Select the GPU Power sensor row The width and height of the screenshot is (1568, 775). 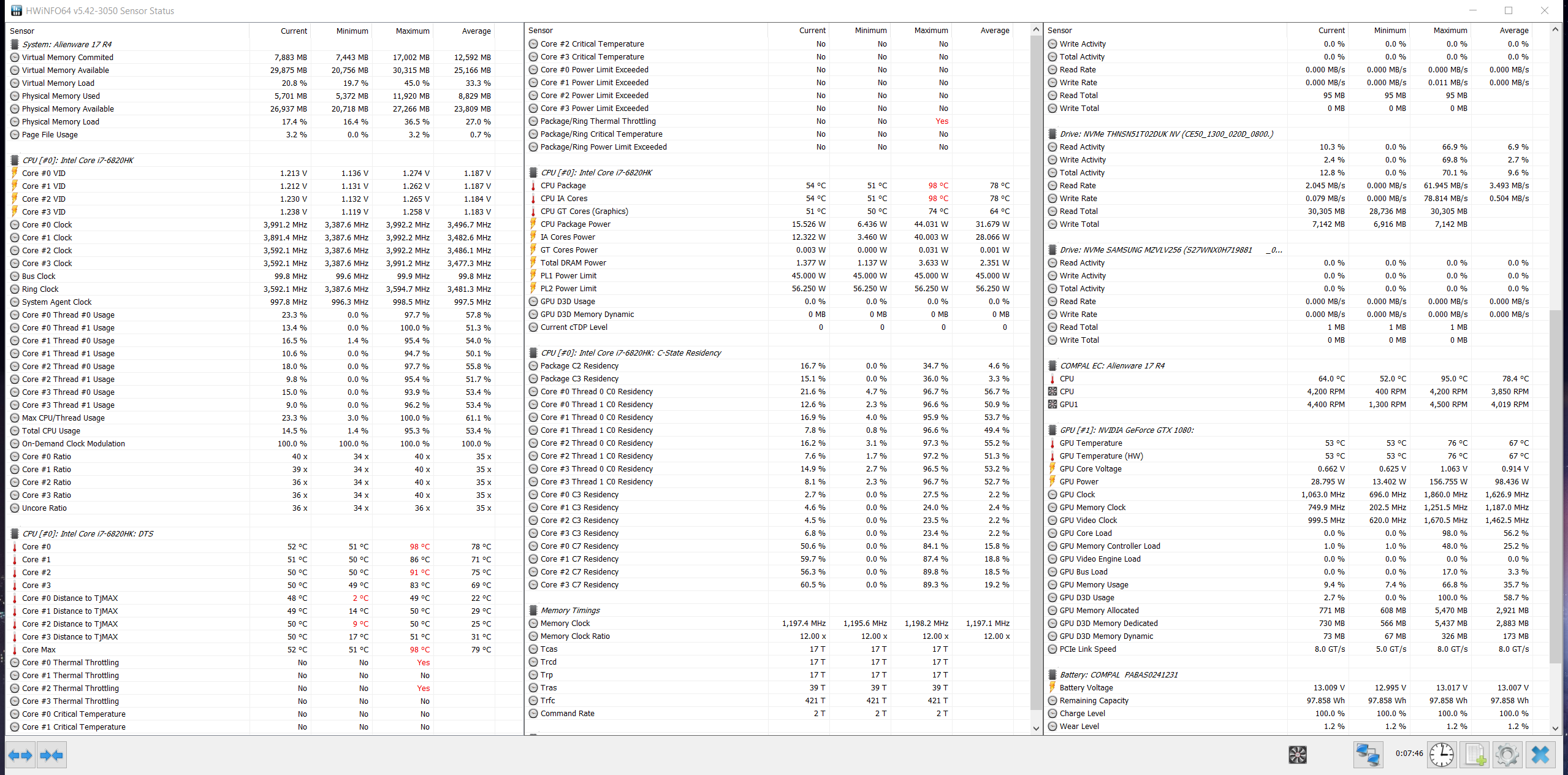tap(1079, 481)
